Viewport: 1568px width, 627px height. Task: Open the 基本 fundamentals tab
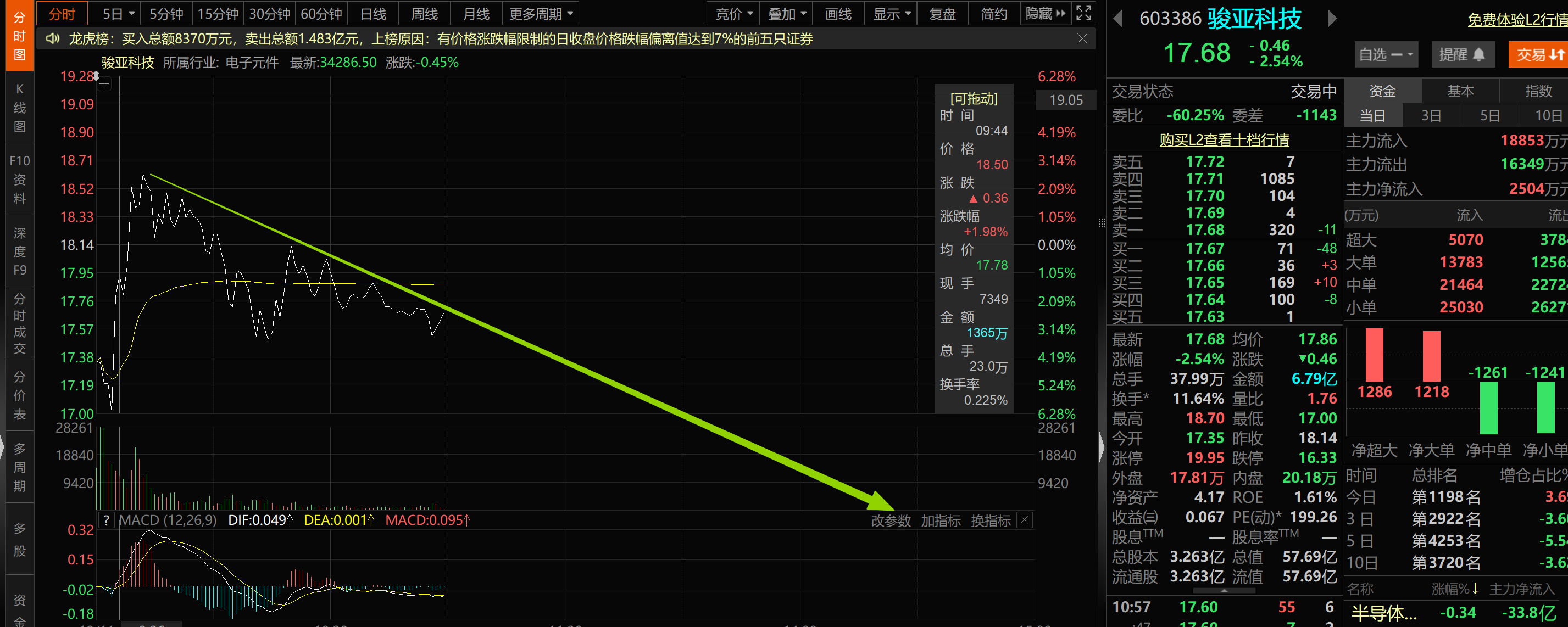click(x=1460, y=91)
